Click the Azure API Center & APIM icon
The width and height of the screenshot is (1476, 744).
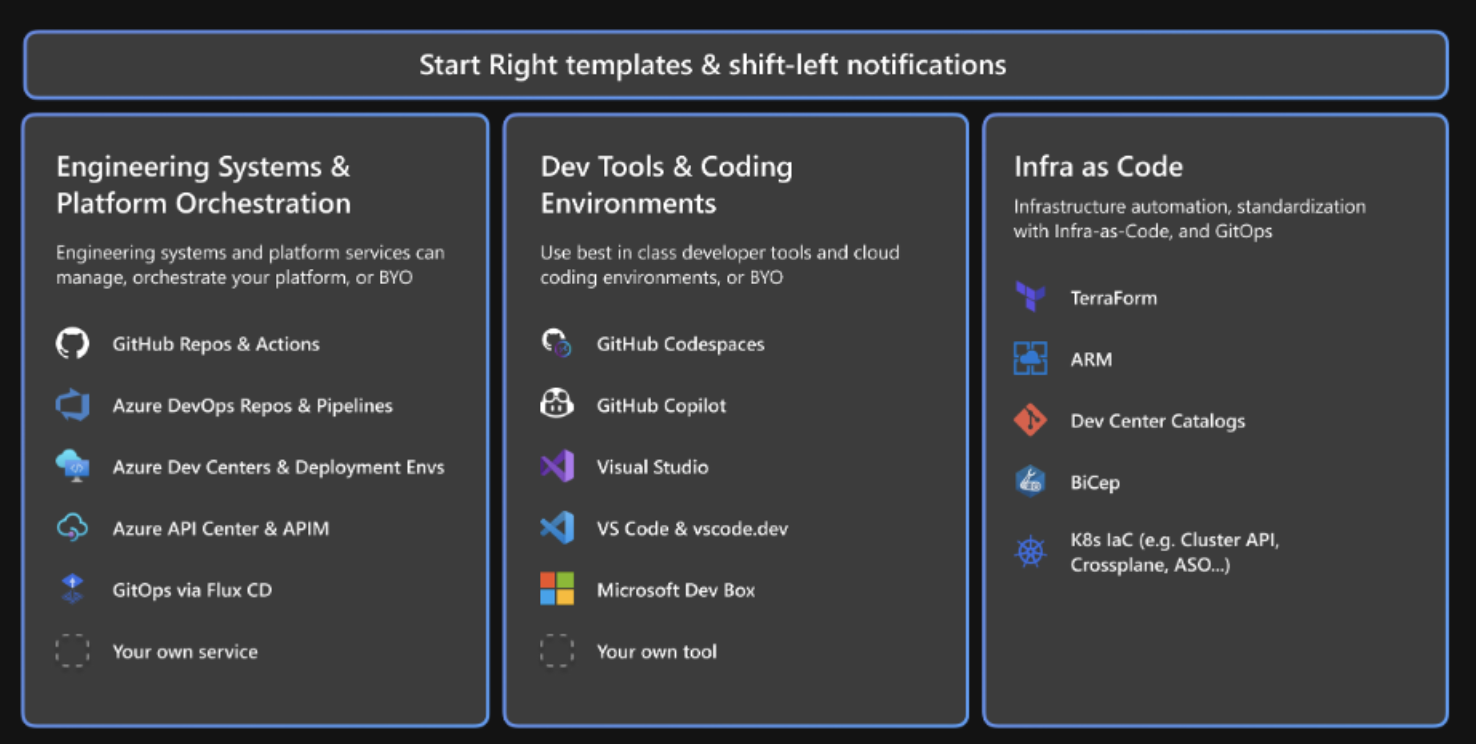(72, 528)
